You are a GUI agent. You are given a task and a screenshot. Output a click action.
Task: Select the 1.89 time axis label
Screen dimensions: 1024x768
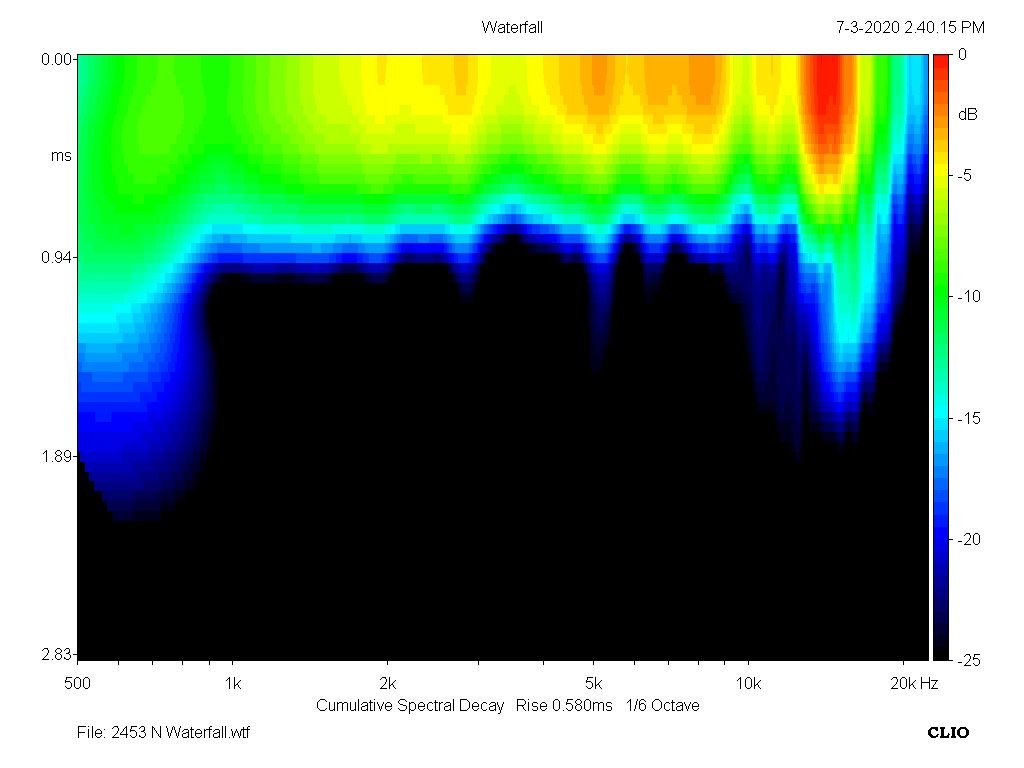(56, 456)
